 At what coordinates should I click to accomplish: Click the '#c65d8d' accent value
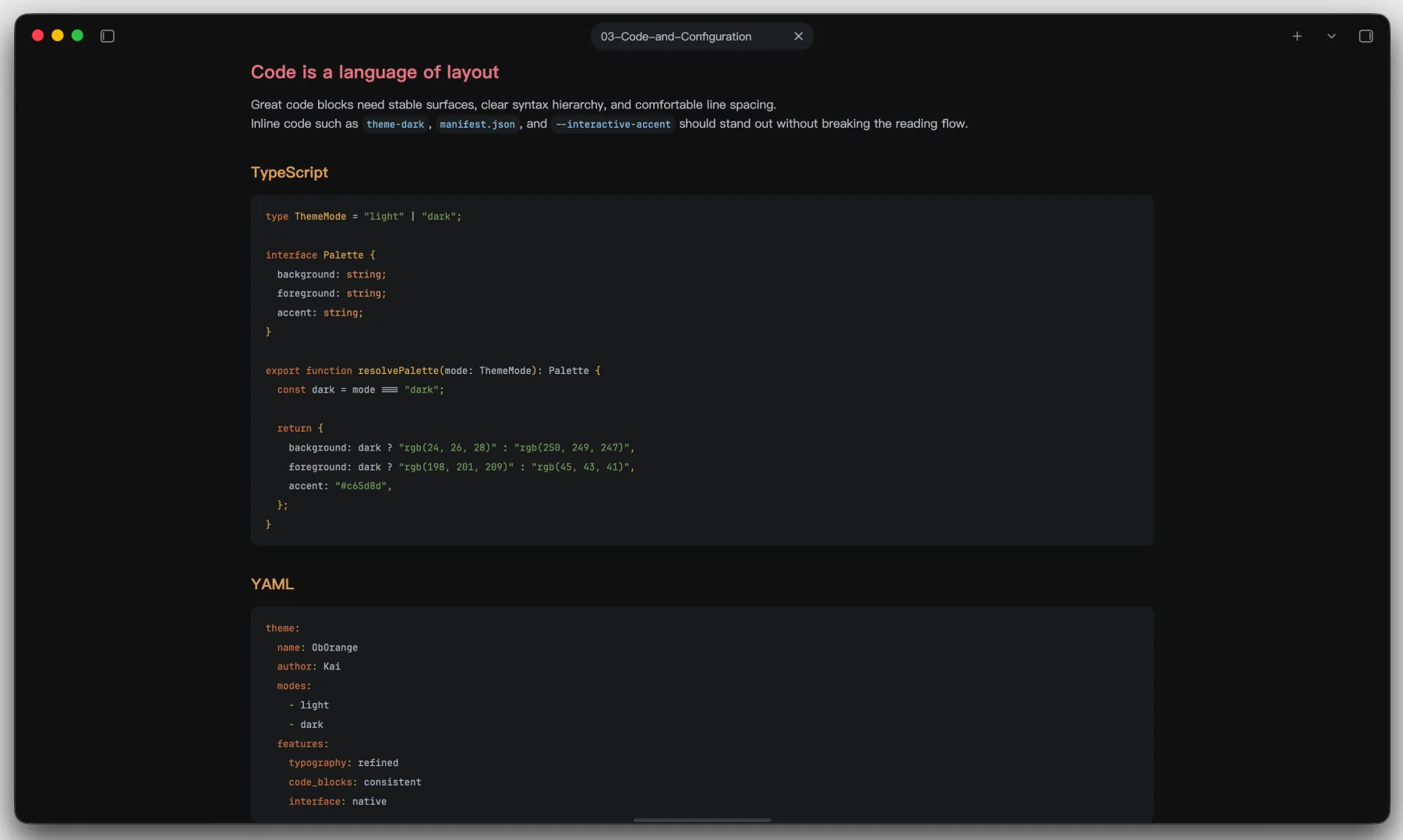coord(361,485)
